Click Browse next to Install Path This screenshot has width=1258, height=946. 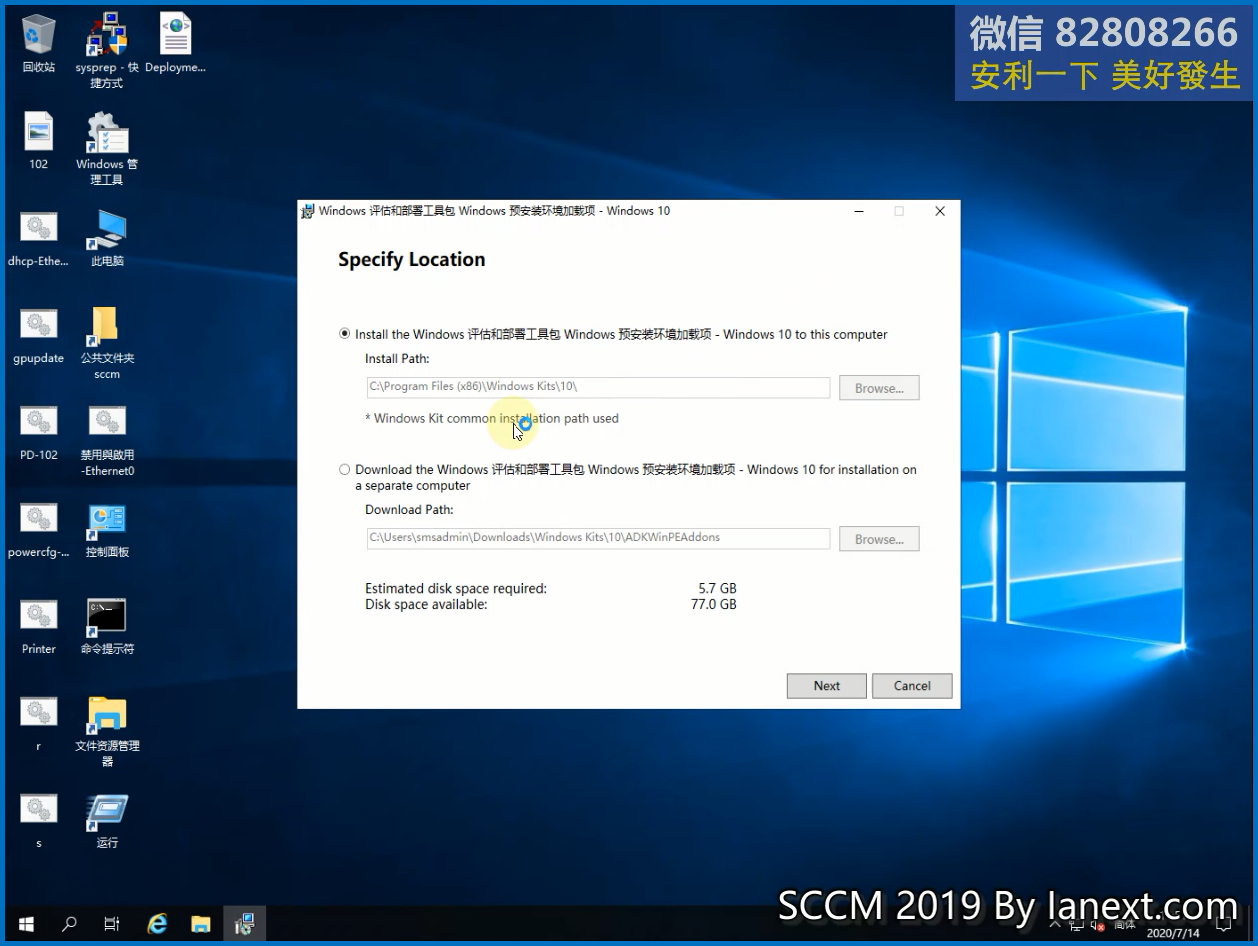tap(879, 388)
